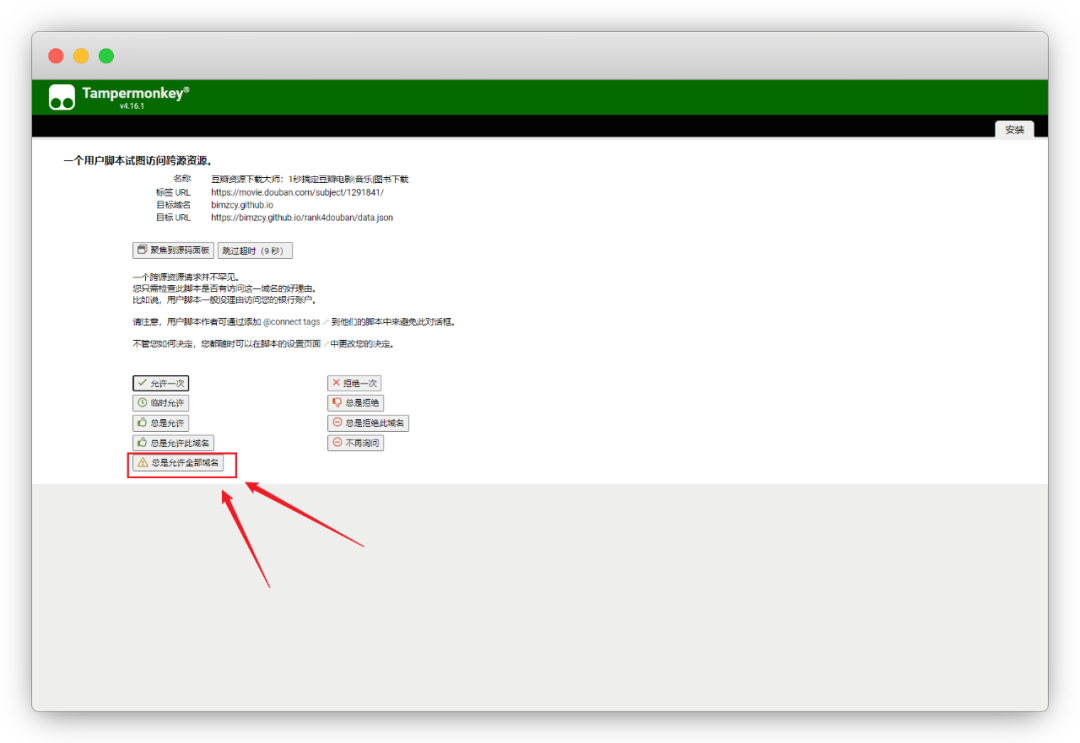
Task: Open the 安装 tab
Action: 1014,129
